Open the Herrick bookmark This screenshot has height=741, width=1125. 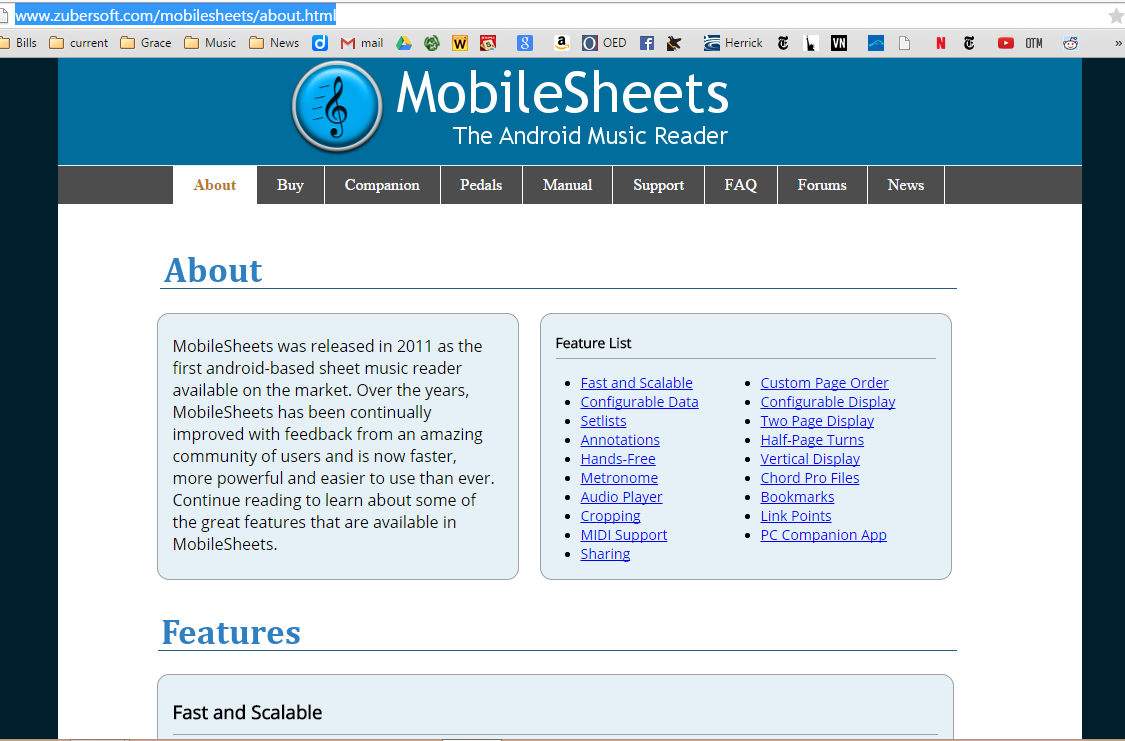click(733, 43)
